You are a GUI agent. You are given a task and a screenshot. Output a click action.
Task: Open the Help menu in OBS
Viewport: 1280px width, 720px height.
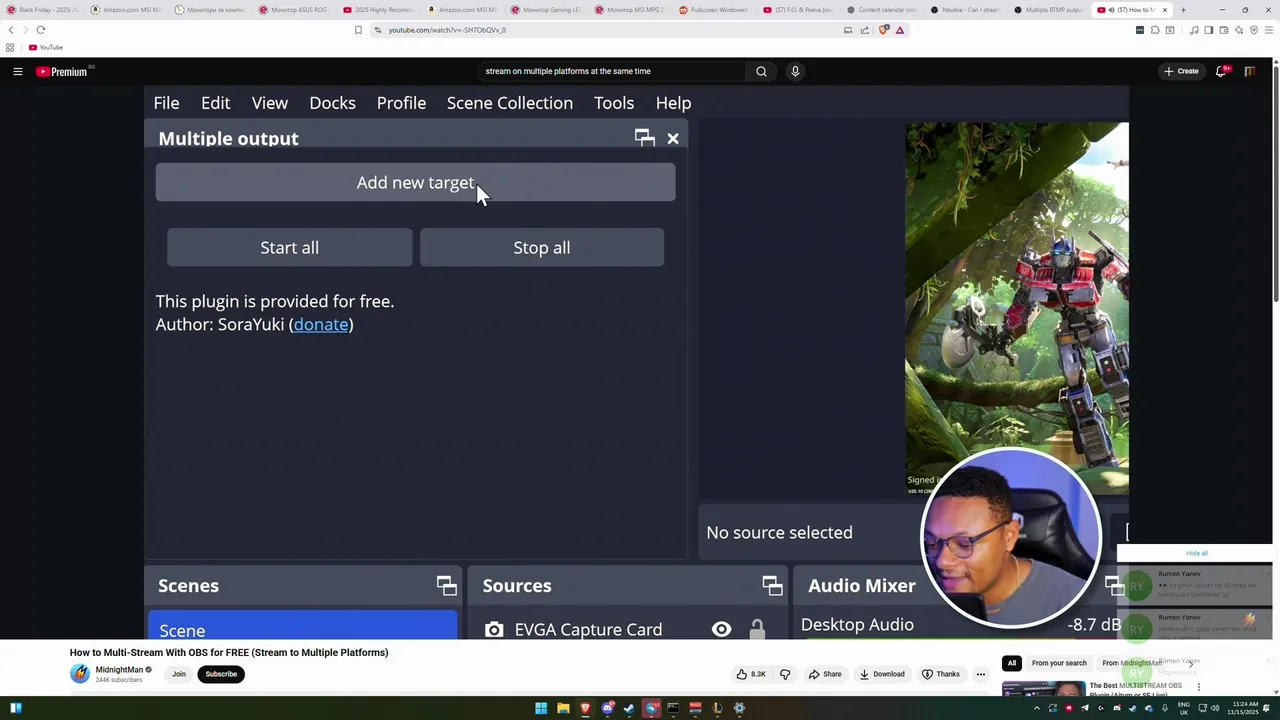[673, 103]
